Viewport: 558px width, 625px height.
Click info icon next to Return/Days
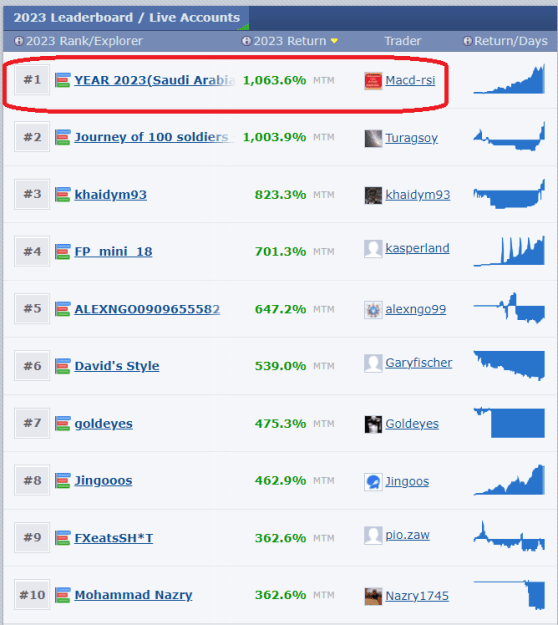coord(468,41)
